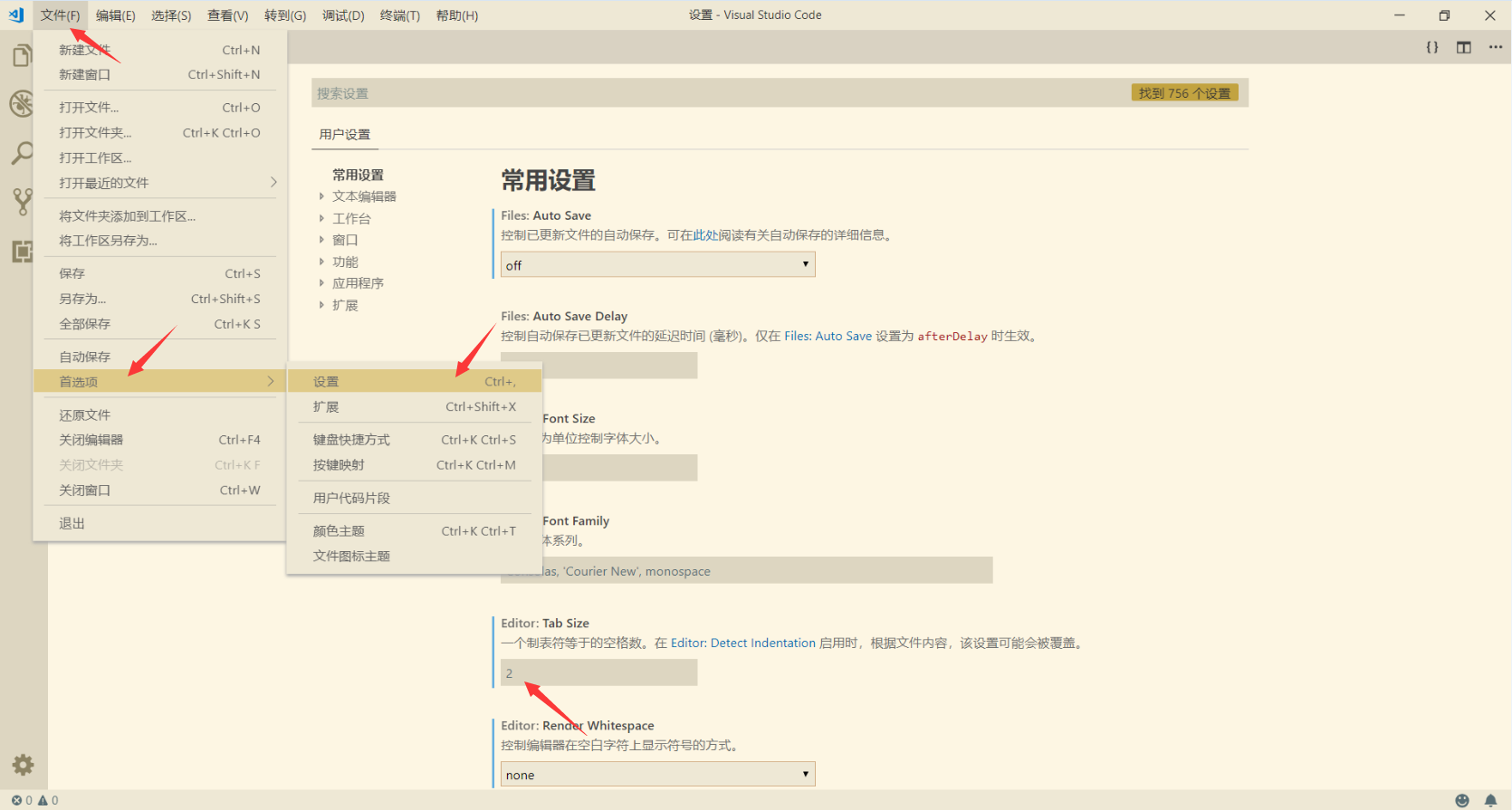Choose 打开文件... menu entry
The width and height of the screenshot is (1512, 810).
pos(159,108)
